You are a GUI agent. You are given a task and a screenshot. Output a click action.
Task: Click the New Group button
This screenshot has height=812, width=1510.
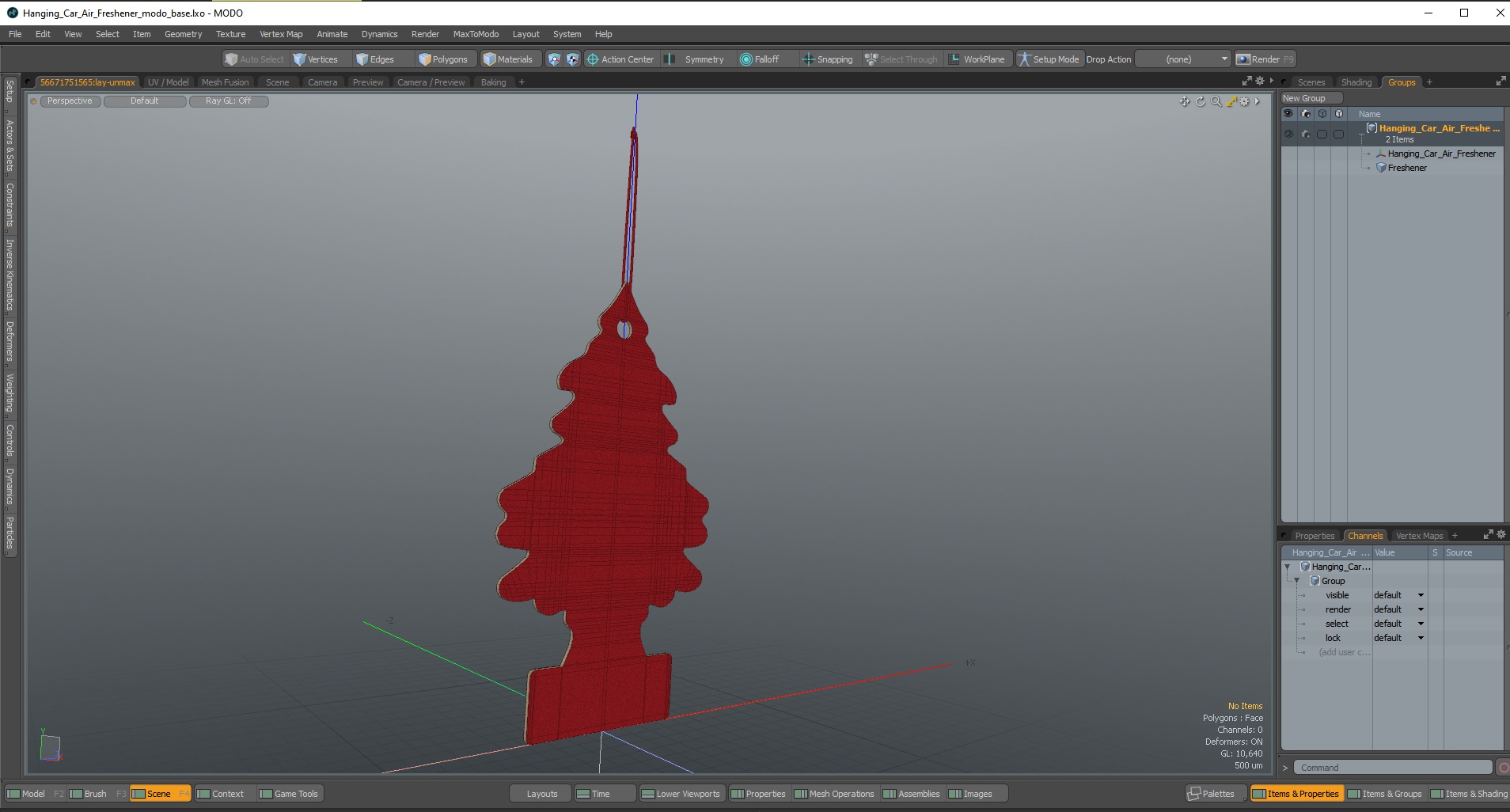pyautogui.click(x=1311, y=98)
